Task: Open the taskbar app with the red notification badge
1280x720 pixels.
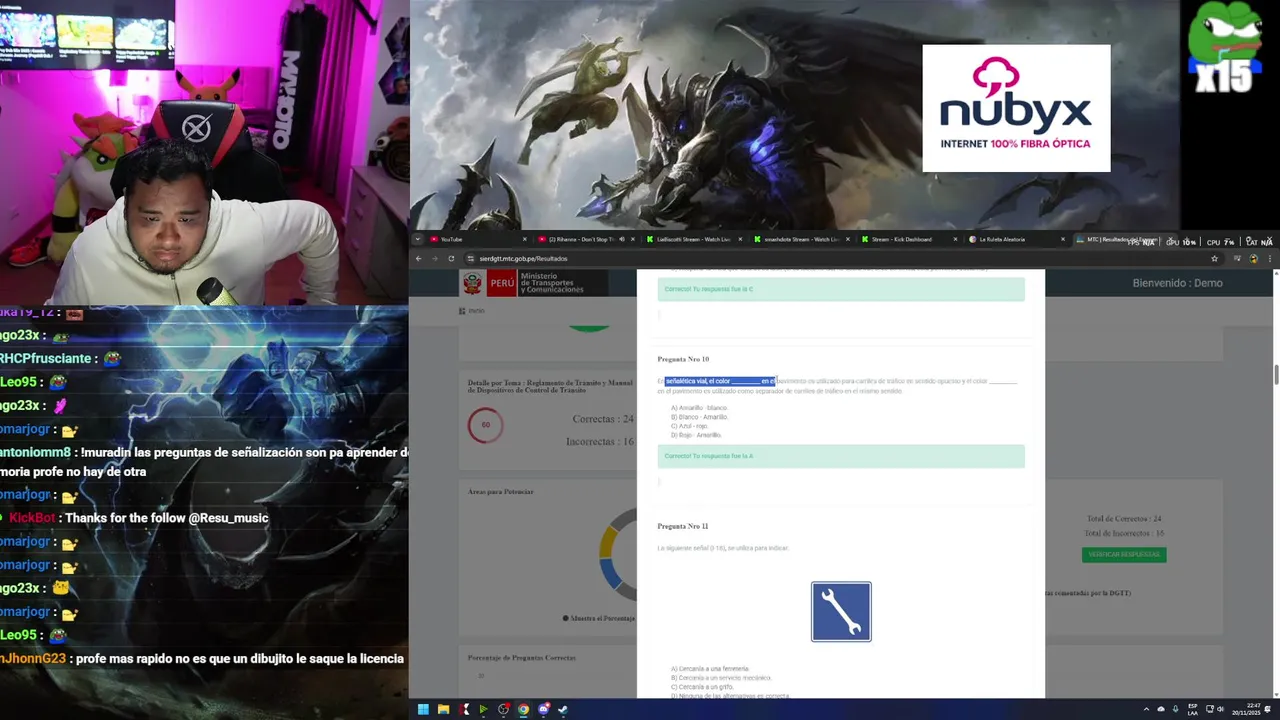Action: coord(503,709)
